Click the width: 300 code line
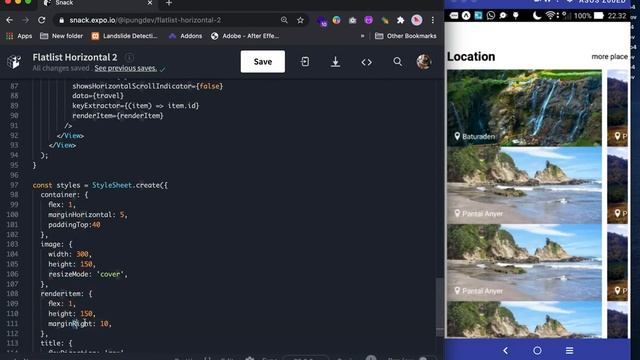 click(x=70, y=254)
